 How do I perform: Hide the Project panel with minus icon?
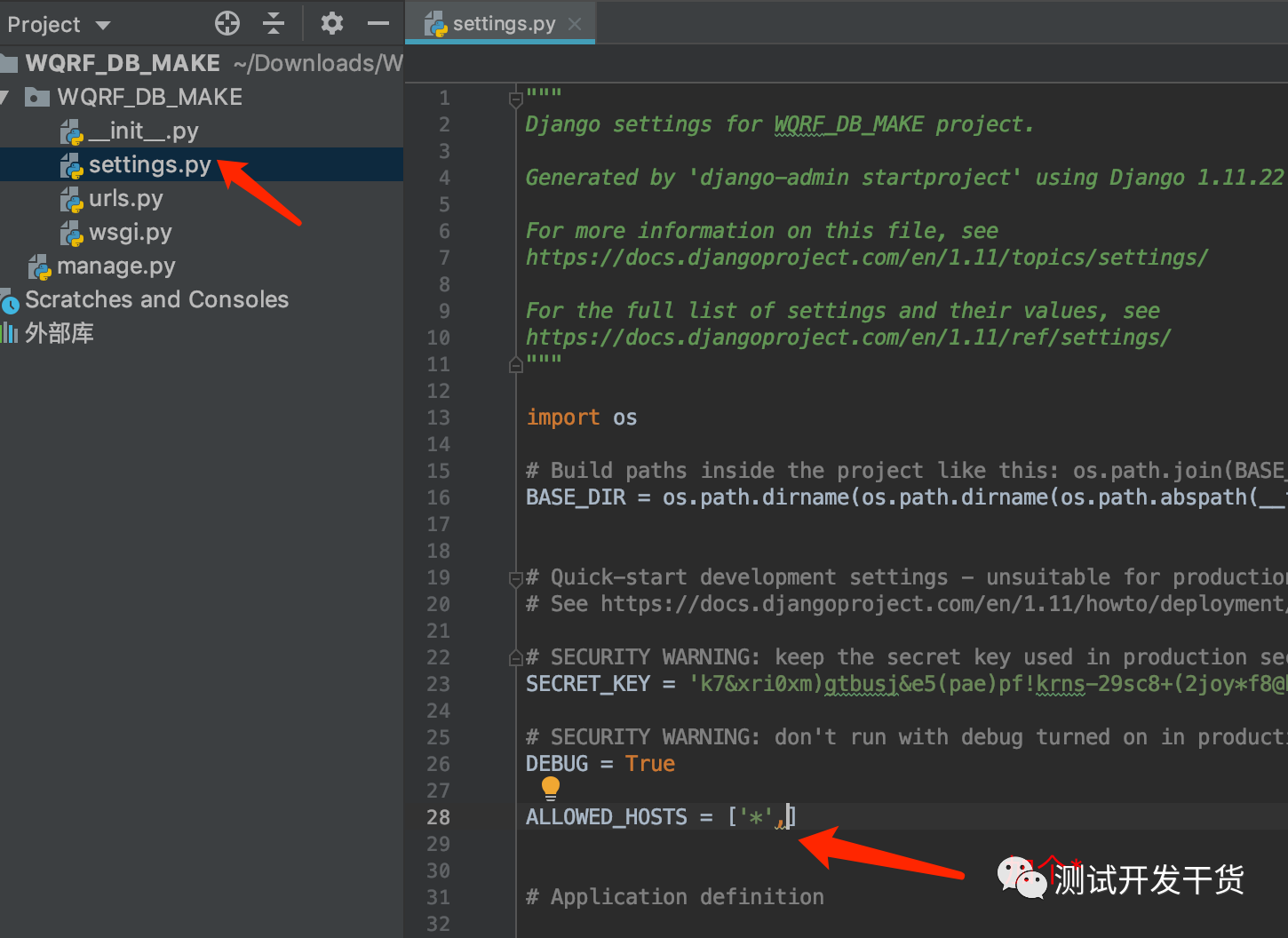[x=378, y=24]
